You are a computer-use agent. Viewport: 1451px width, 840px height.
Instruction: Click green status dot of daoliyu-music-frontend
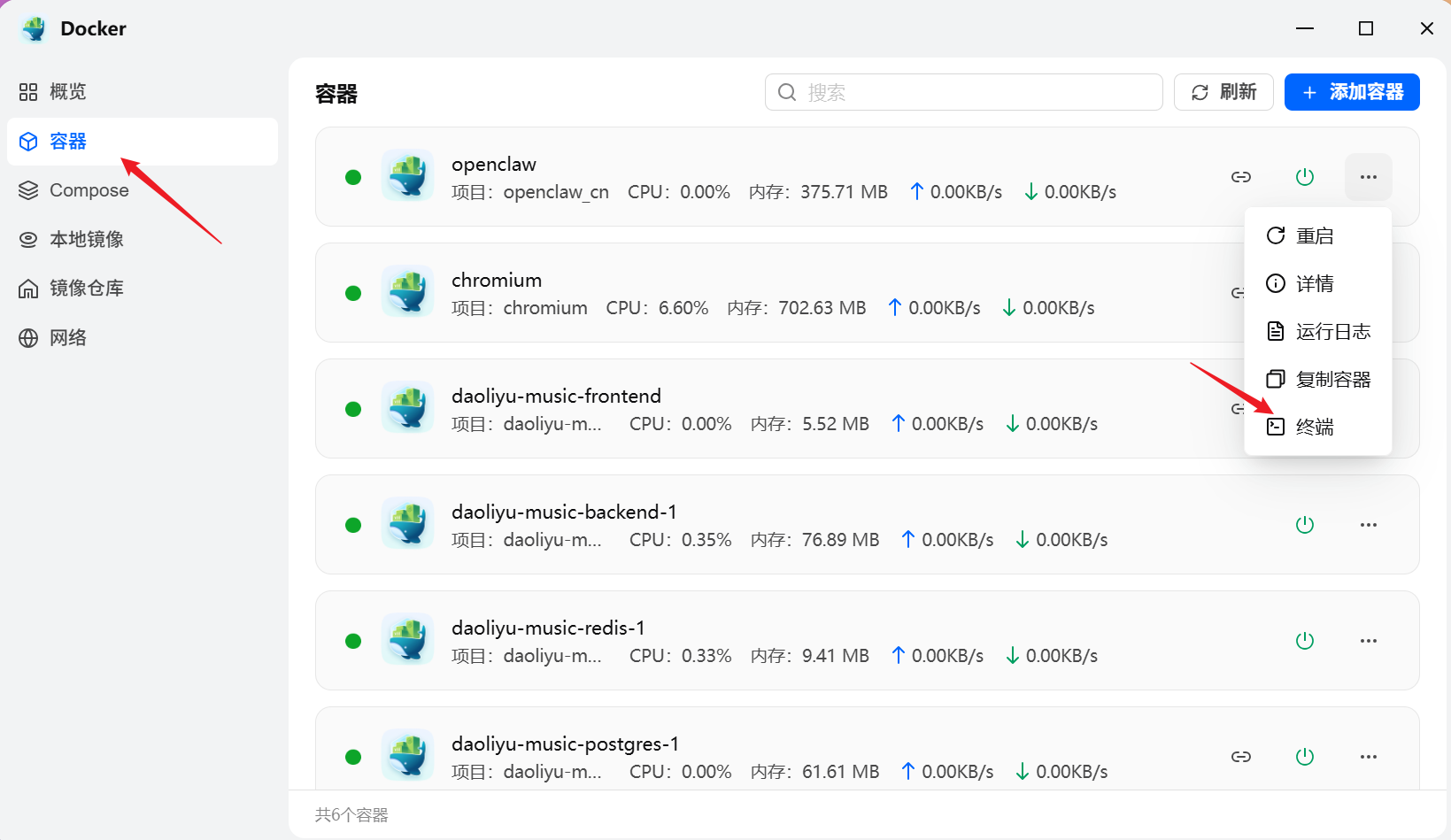pos(353,409)
